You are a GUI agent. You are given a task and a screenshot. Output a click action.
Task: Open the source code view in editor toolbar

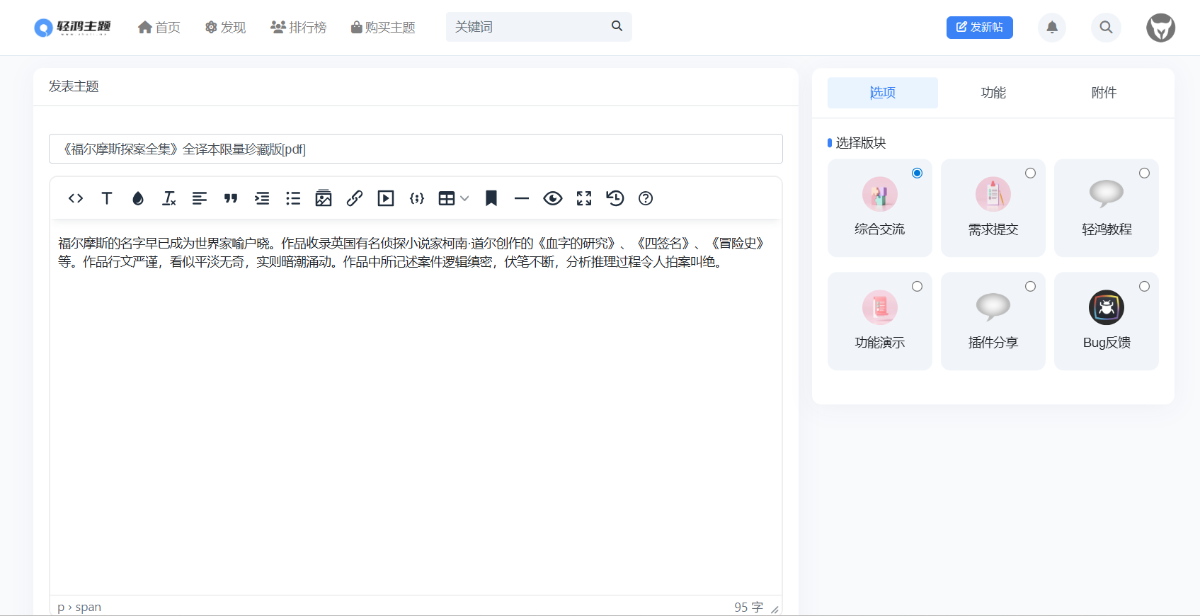coord(76,198)
